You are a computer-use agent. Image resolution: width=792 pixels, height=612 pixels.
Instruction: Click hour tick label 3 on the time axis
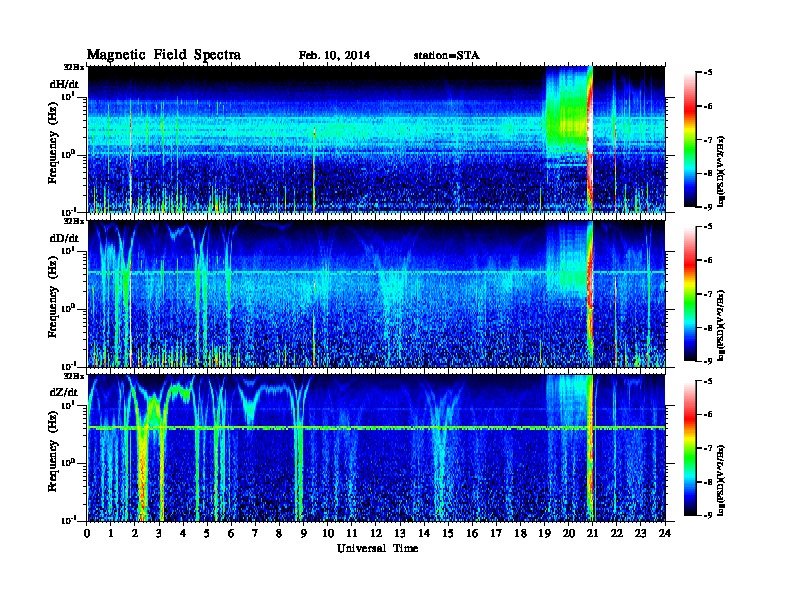[159, 533]
